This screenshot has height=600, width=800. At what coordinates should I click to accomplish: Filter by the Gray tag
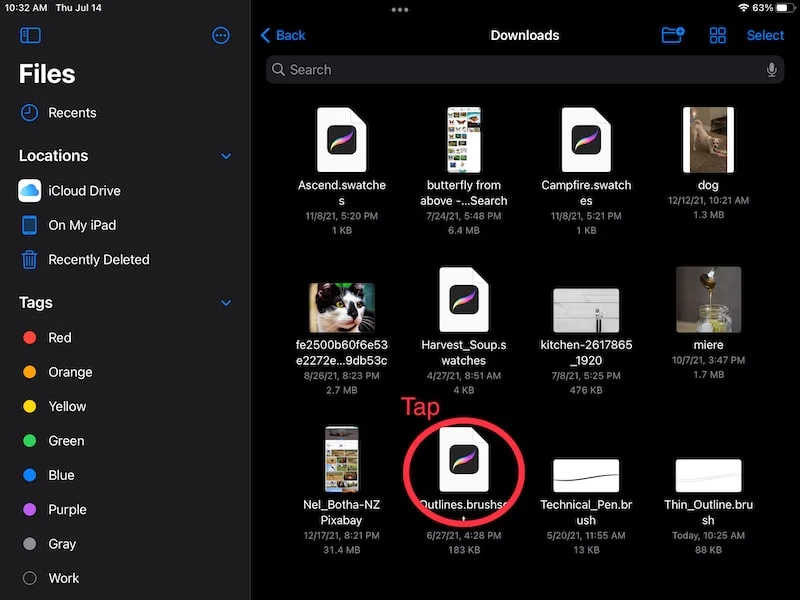point(49,544)
